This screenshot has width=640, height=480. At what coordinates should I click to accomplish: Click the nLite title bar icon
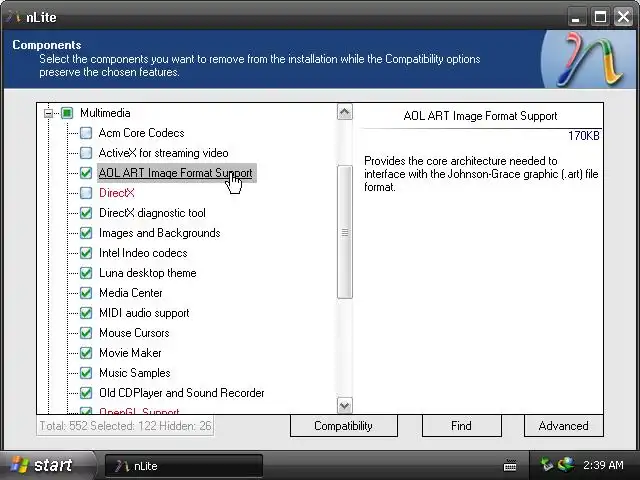point(14,17)
